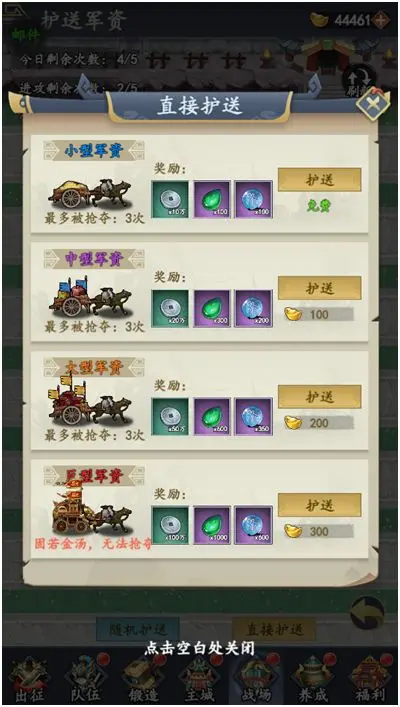Viewport: 400px width, 707px height.
Task: Select the 巨型军资 golden cart image
Action: 90,510
